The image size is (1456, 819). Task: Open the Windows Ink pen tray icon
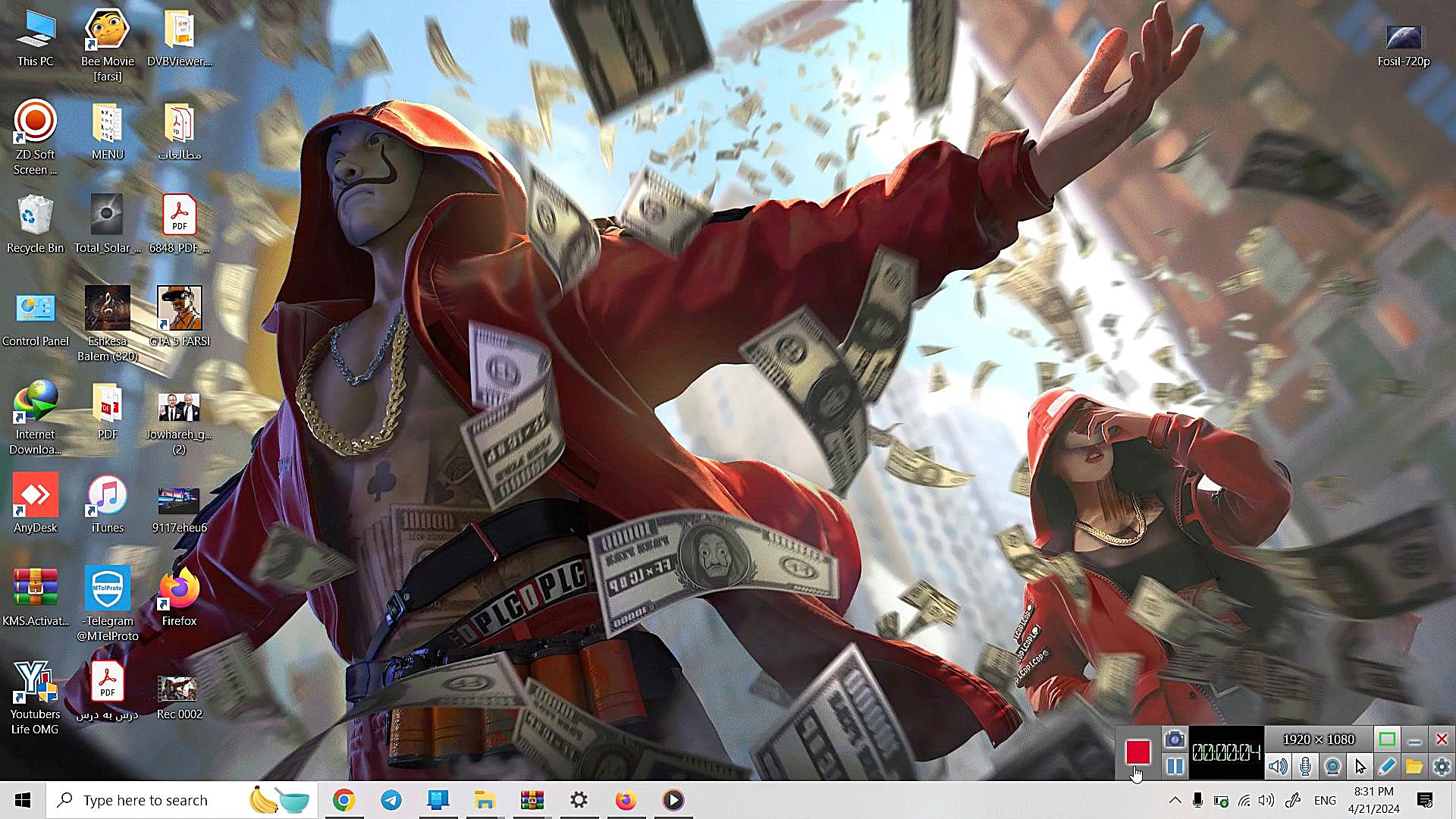pos(1294,800)
